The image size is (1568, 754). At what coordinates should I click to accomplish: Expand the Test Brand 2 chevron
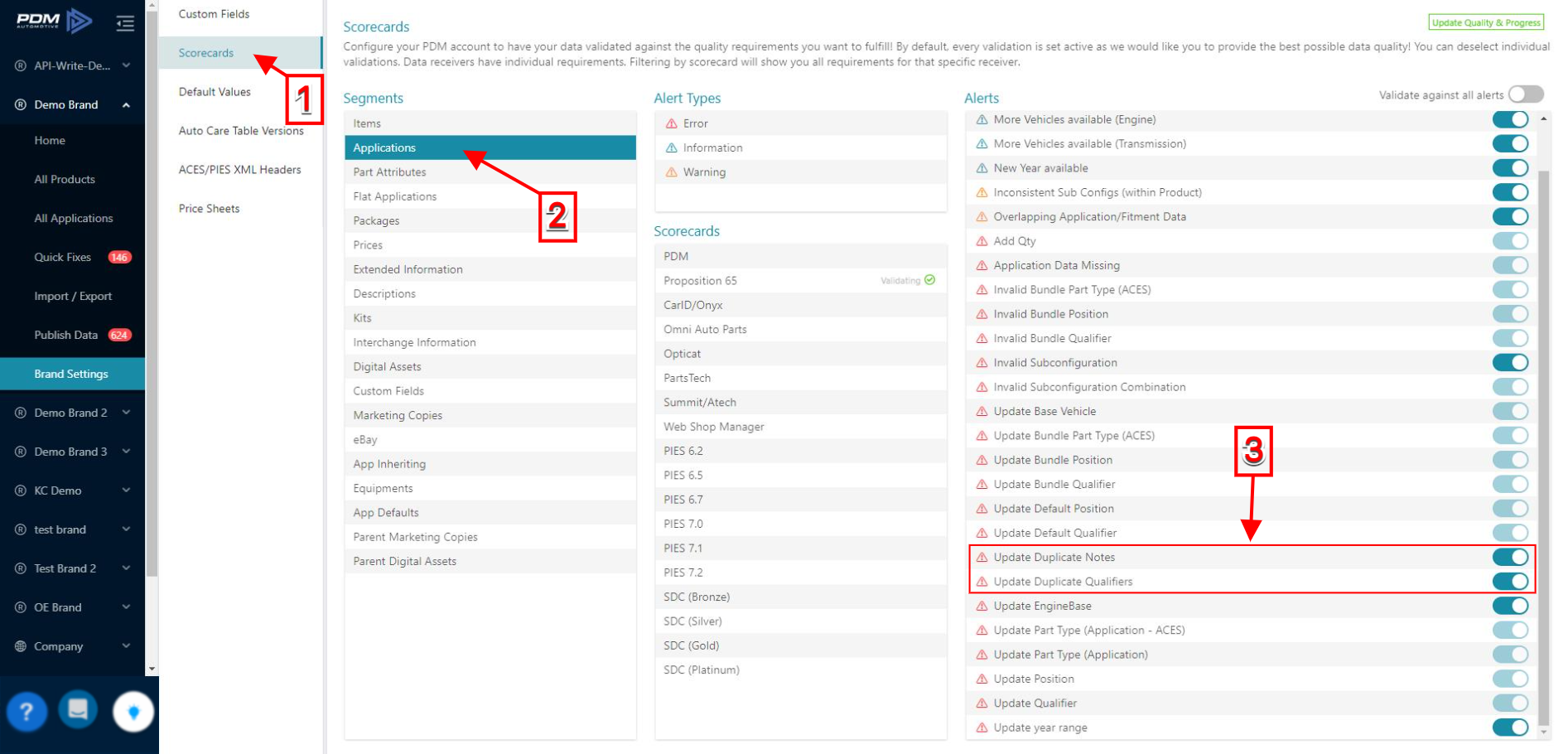(x=126, y=568)
